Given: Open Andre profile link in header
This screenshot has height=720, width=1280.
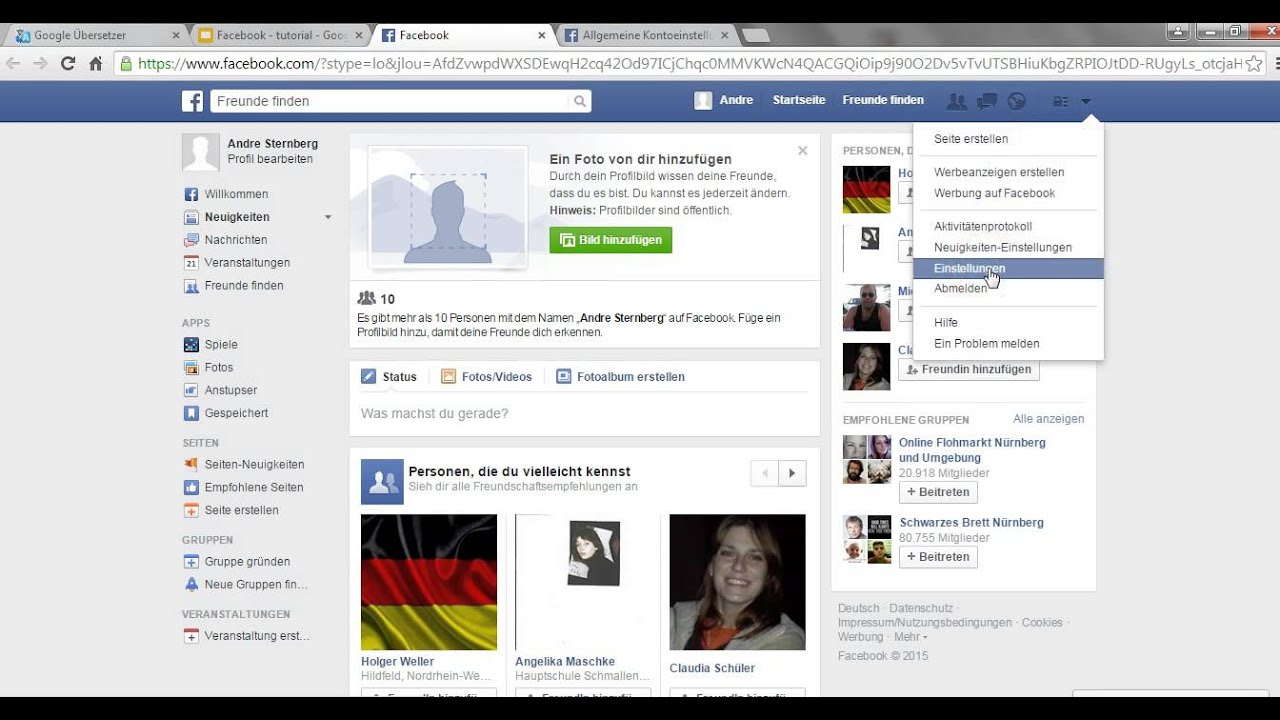Looking at the screenshot, I should (x=724, y=101).
